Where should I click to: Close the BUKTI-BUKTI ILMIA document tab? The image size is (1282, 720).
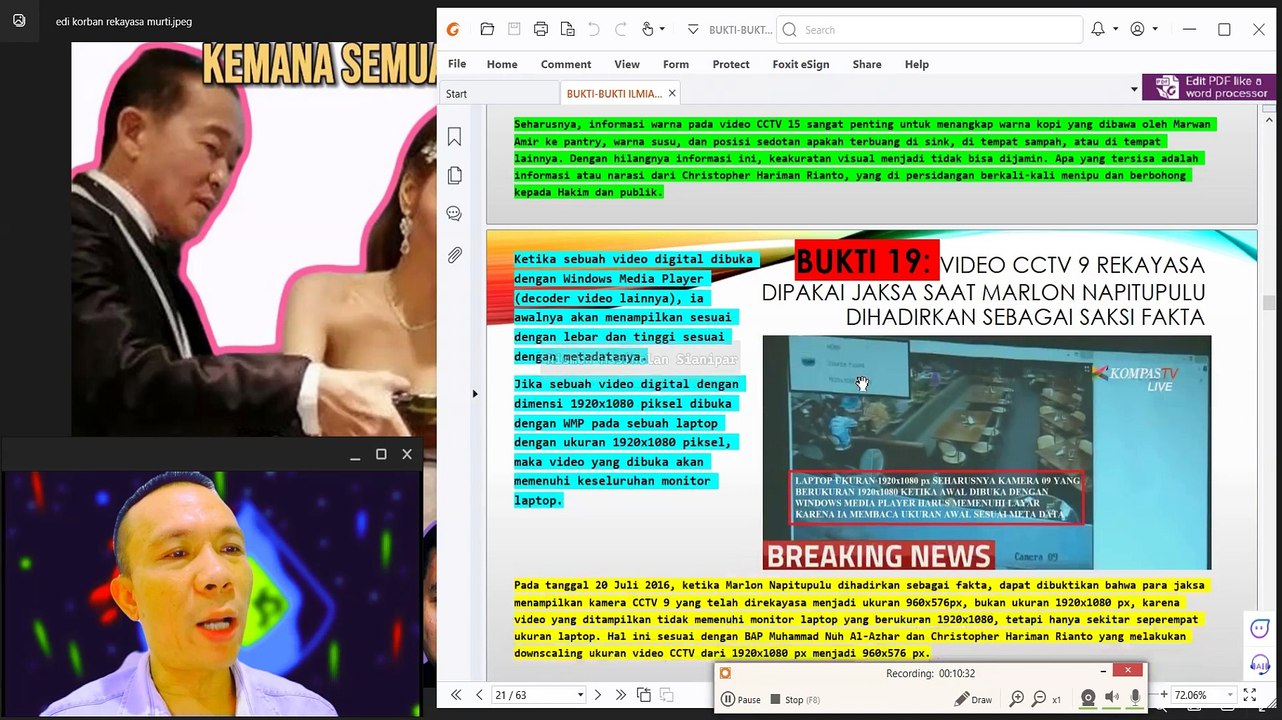click(x=672, y=93)
